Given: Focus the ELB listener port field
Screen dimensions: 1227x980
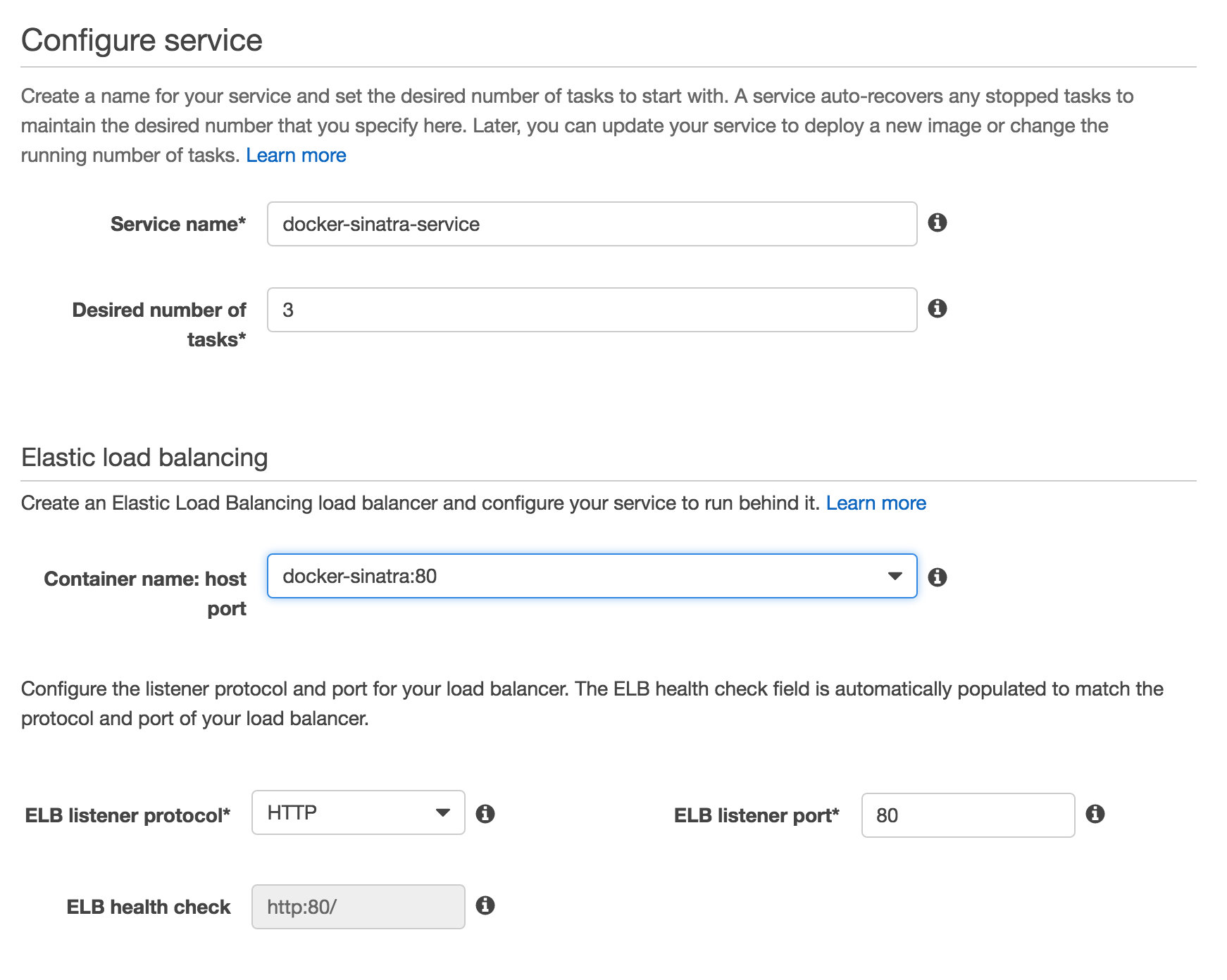Looking at the screenshot, I should (968, 815).
